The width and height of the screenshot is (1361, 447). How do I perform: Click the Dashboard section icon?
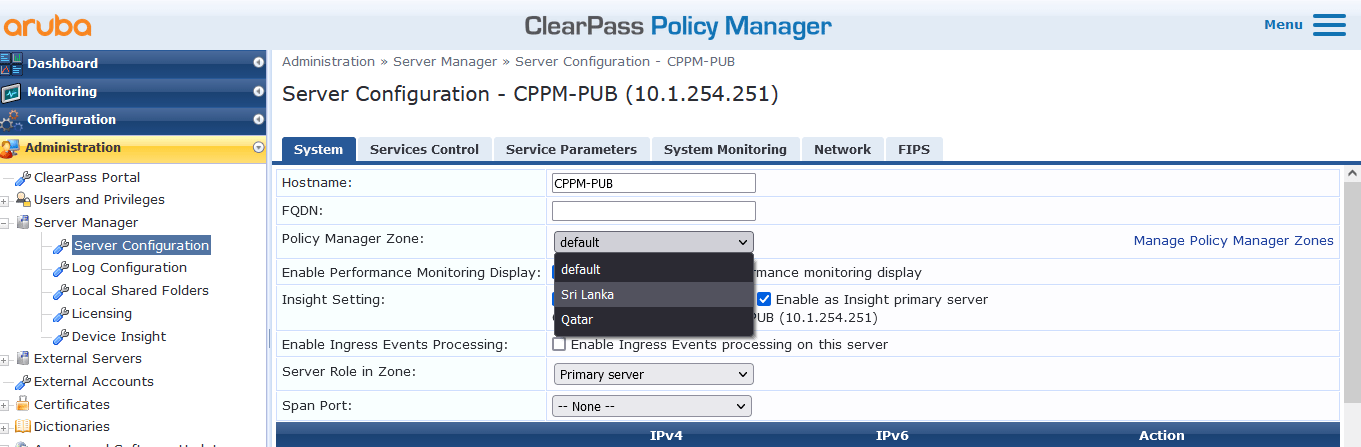[11, 63]
